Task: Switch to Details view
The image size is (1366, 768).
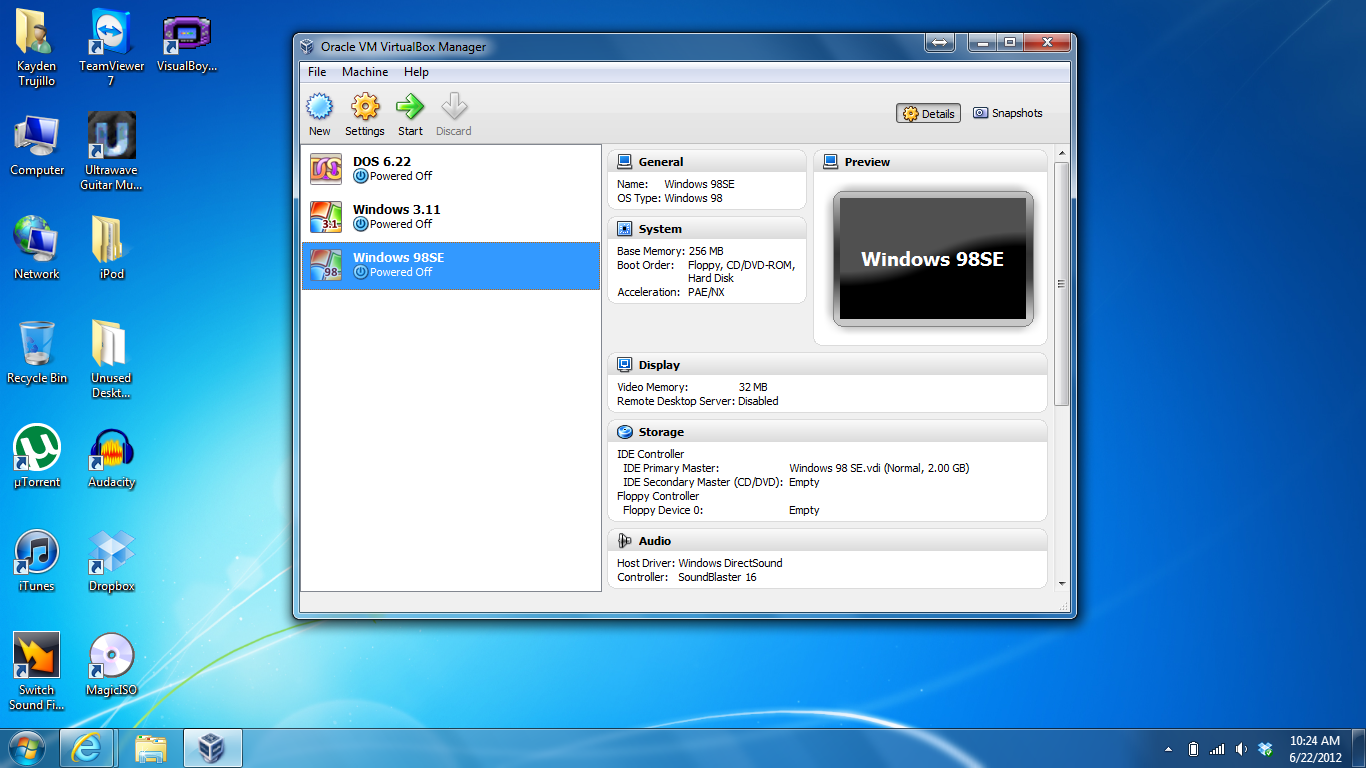Action: (x=928, y=114)
